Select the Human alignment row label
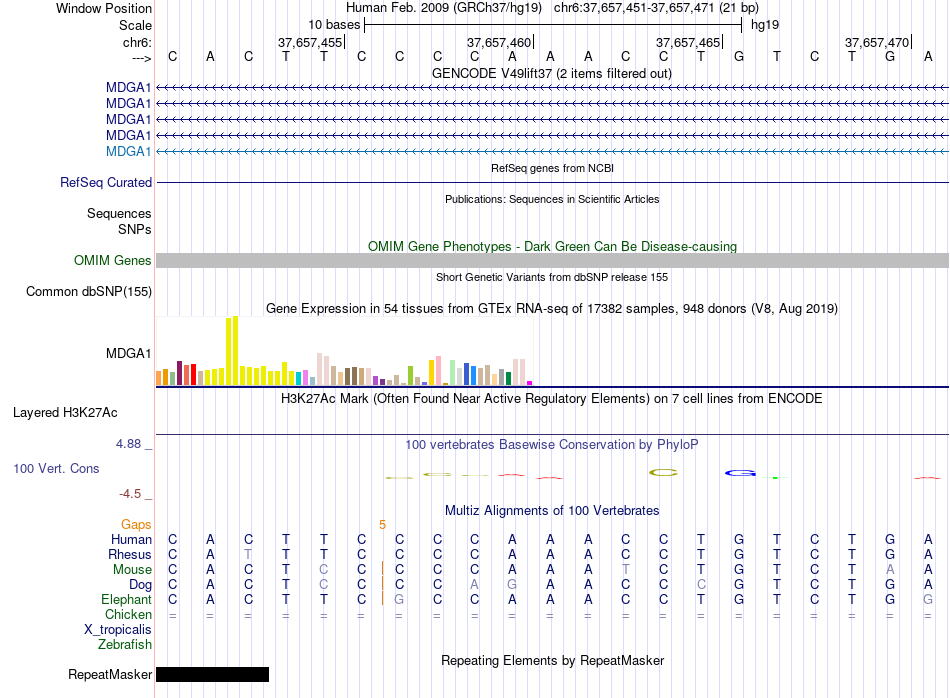The width and height of the screenshot is (950, 698). coord(131,539)
